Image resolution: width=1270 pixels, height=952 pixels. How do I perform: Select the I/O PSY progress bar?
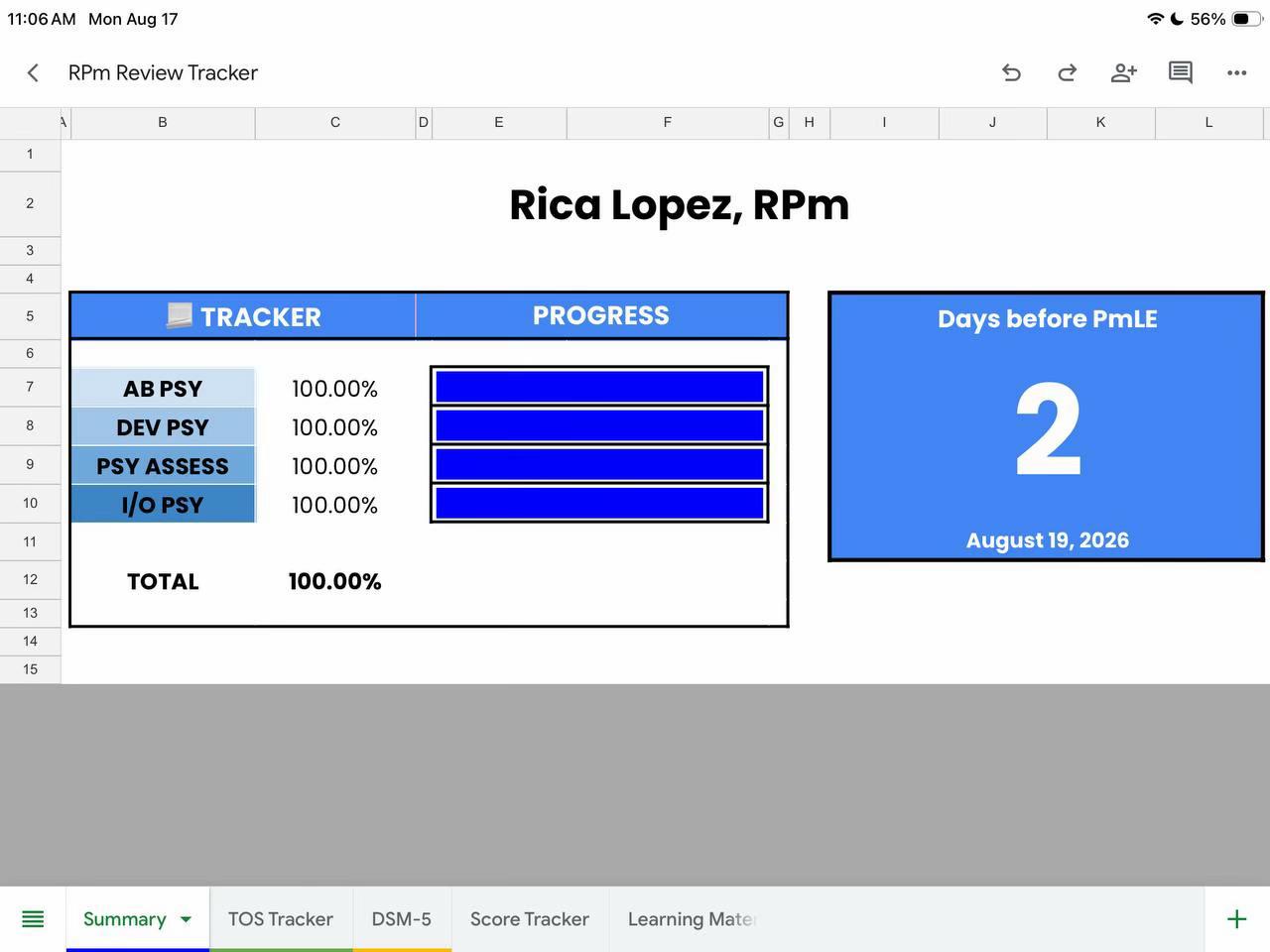(599, 503)
